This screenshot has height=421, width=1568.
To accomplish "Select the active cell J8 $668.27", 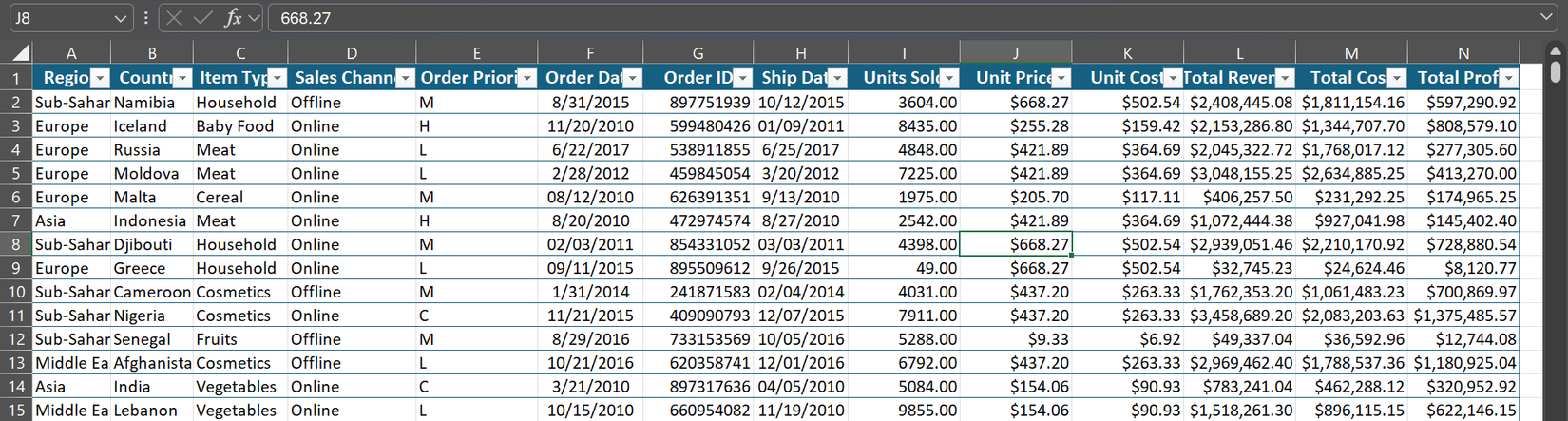I will [x=1016, y=244].
